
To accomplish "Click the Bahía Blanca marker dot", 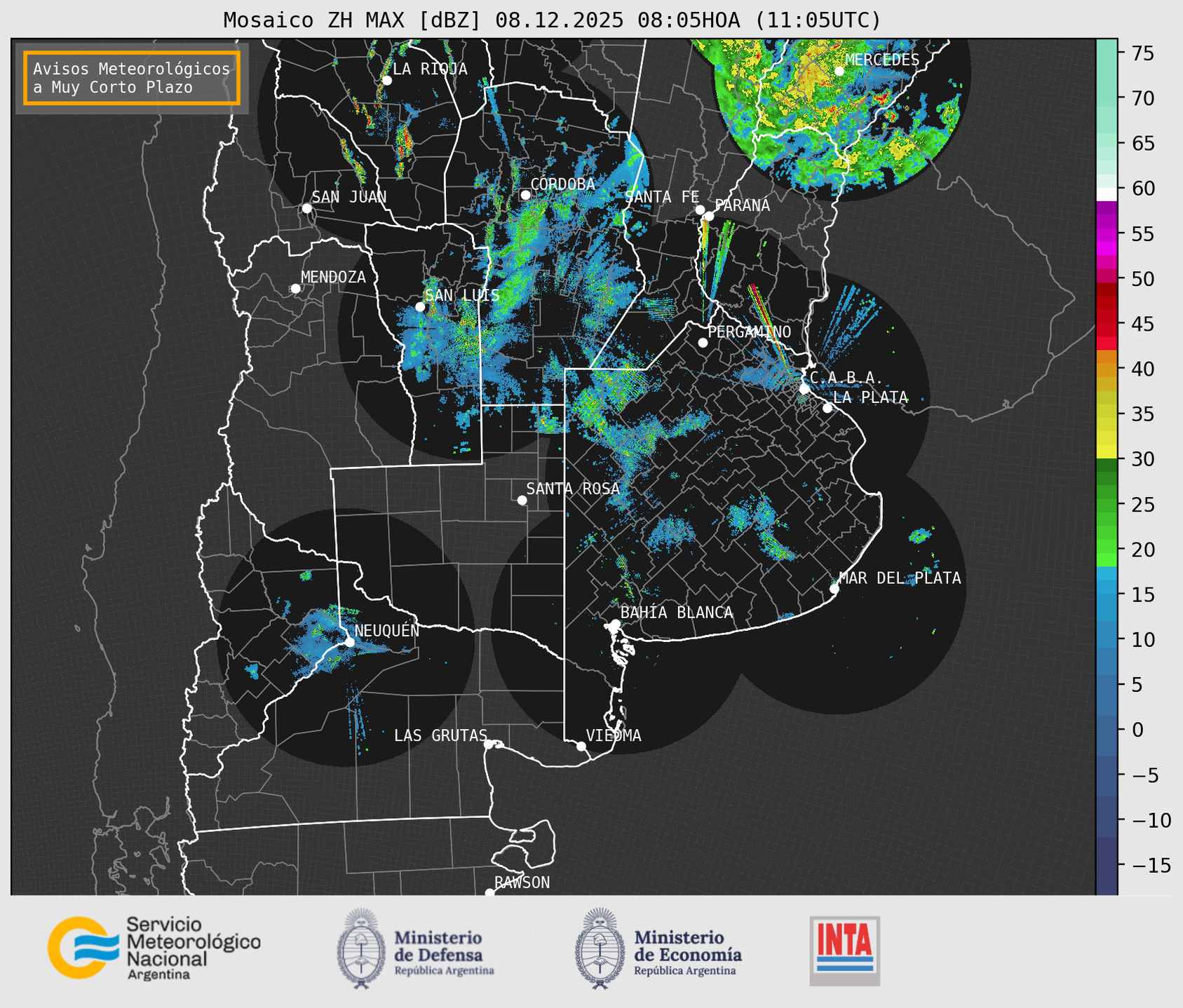I will (615, 624).
